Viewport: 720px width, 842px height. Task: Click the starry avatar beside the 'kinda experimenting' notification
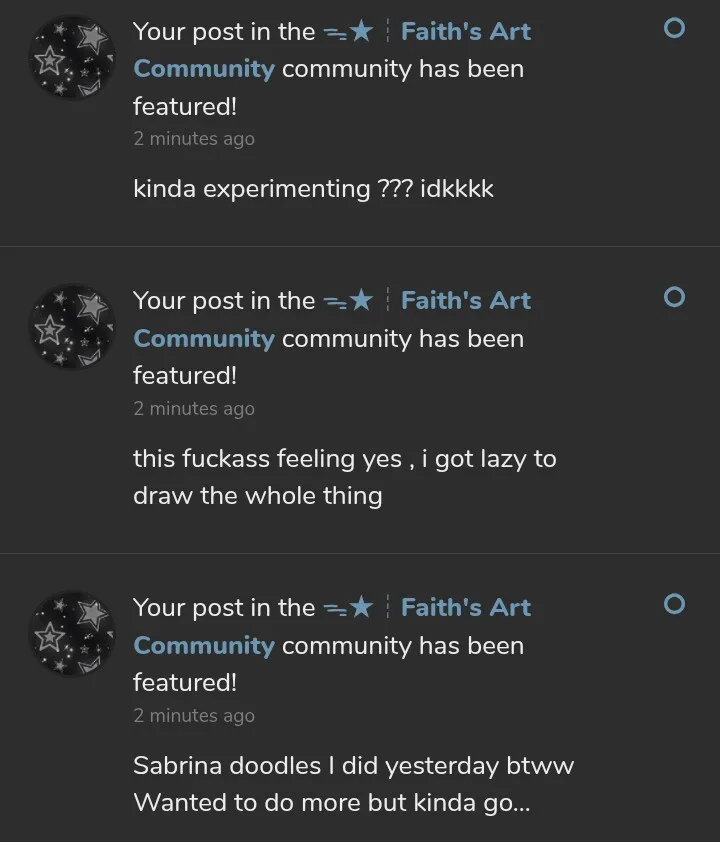point(71,57)
